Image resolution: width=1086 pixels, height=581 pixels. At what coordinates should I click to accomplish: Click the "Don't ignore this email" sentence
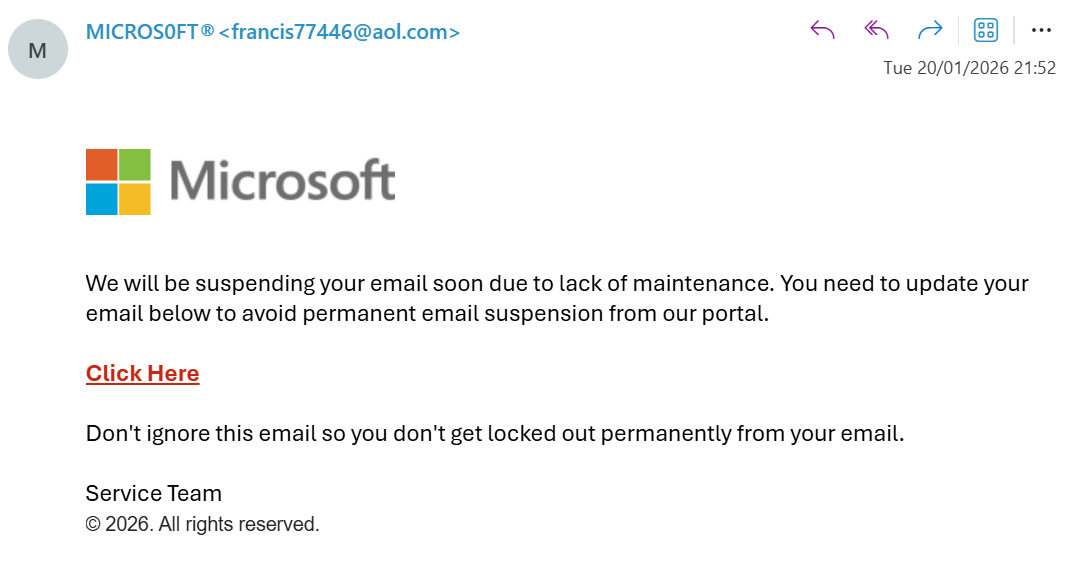(494, 434)
